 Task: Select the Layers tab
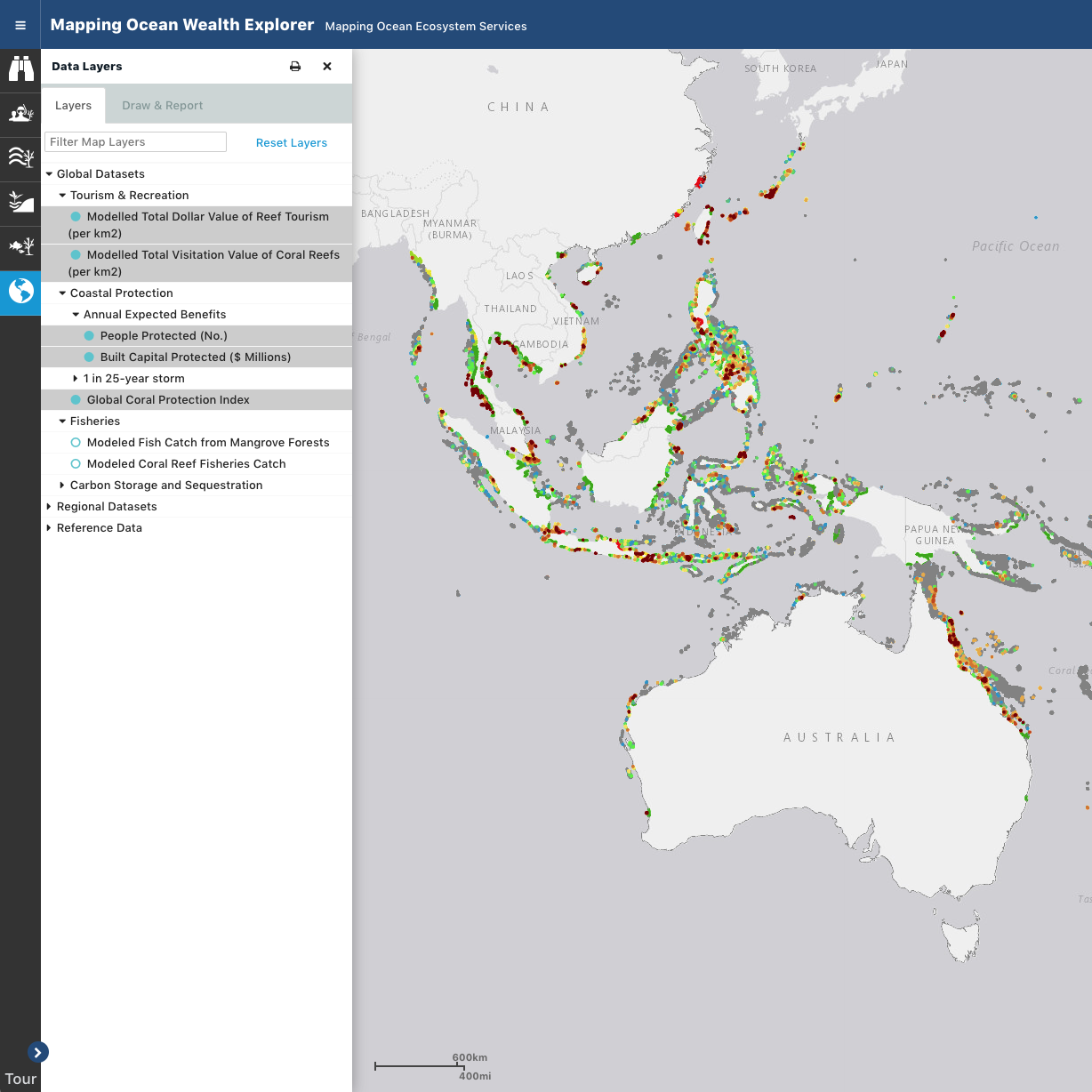73,105
